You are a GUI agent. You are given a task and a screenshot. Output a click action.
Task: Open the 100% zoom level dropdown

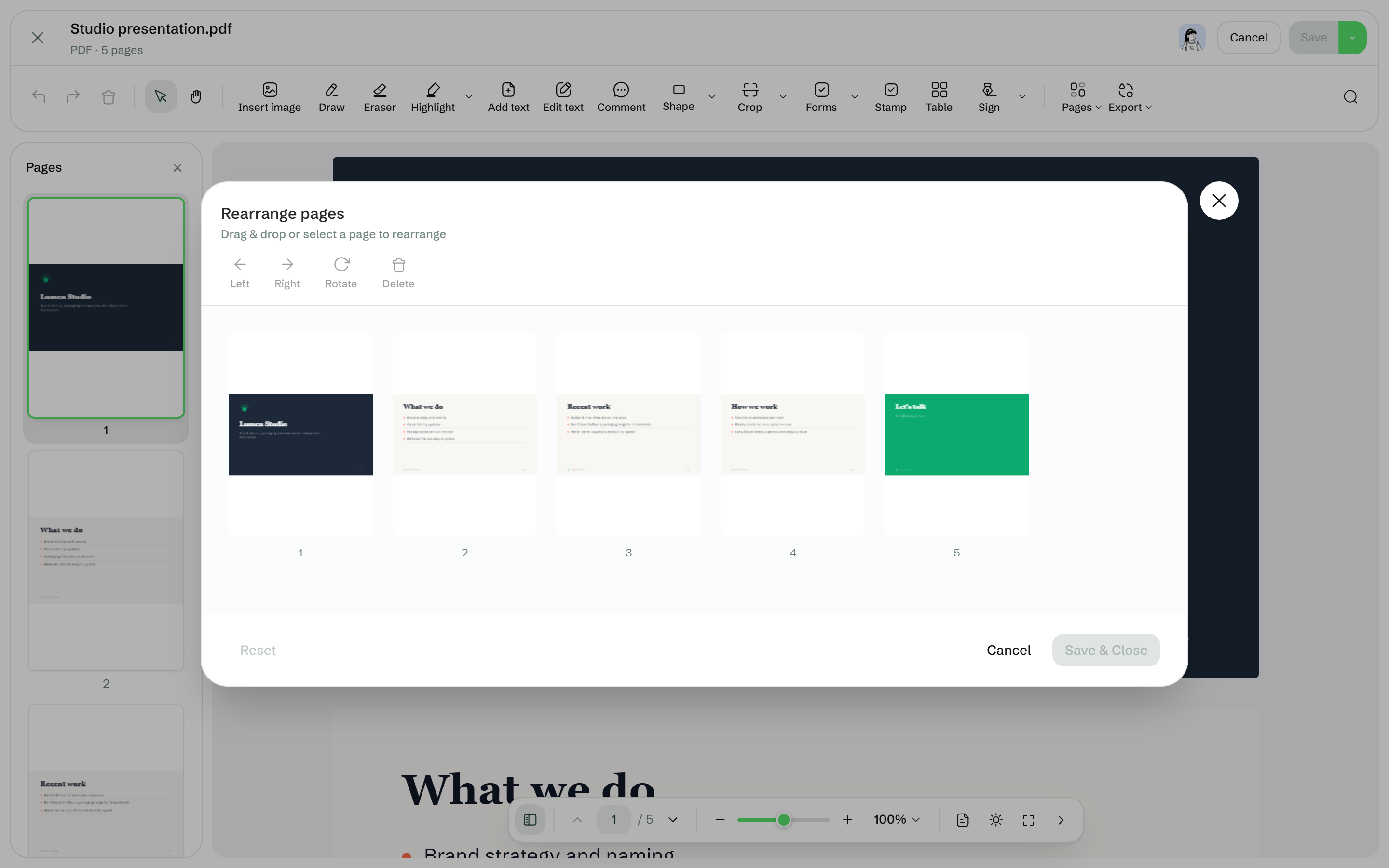(897, 820)
